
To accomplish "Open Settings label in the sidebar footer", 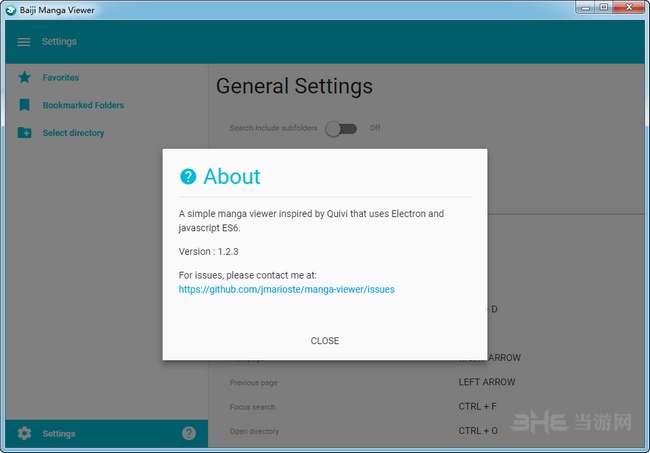I will coord(59,433).
